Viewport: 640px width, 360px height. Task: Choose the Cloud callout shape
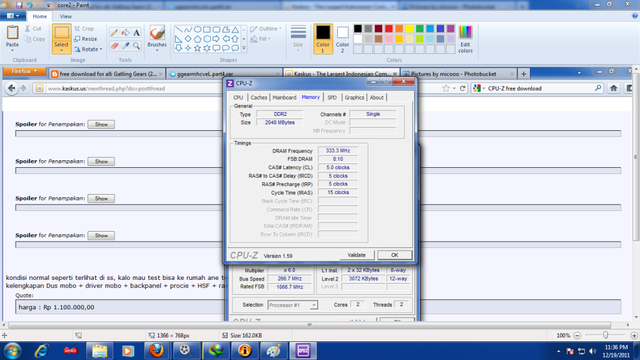(236, 48)
